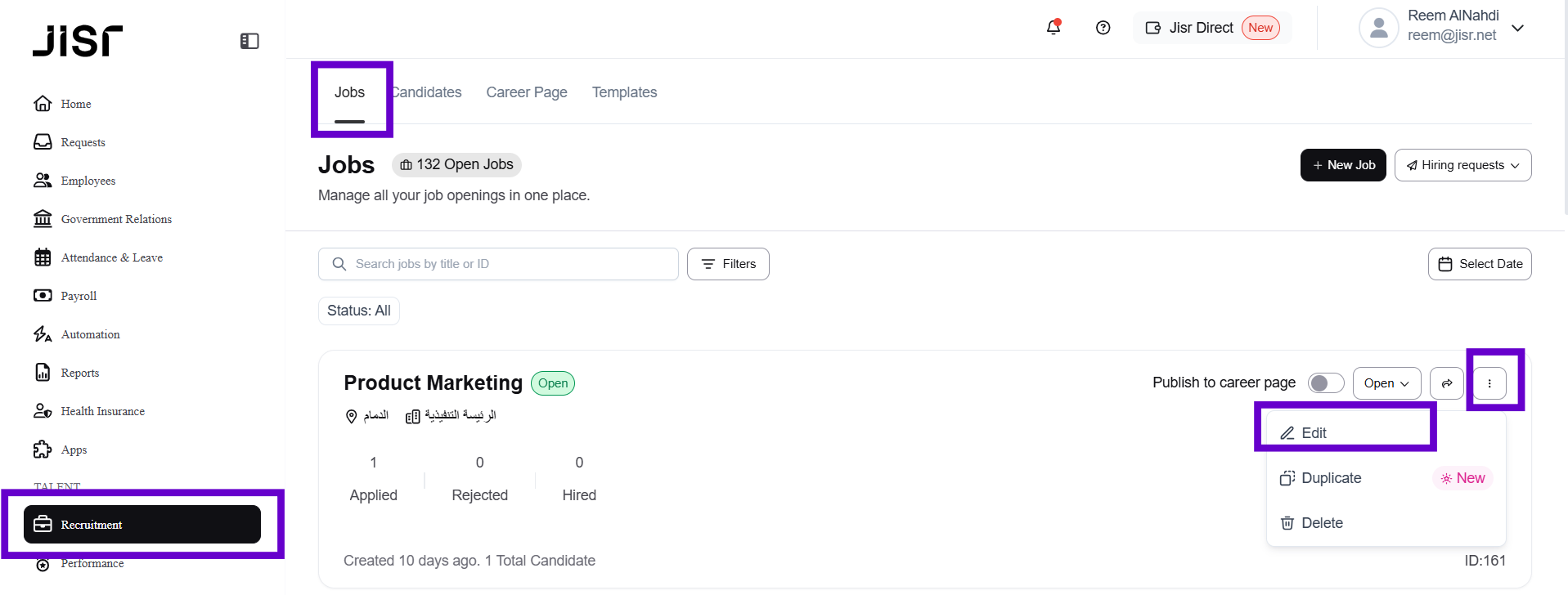
Task: Click the job search input field
Action: (x=498, y=264)
